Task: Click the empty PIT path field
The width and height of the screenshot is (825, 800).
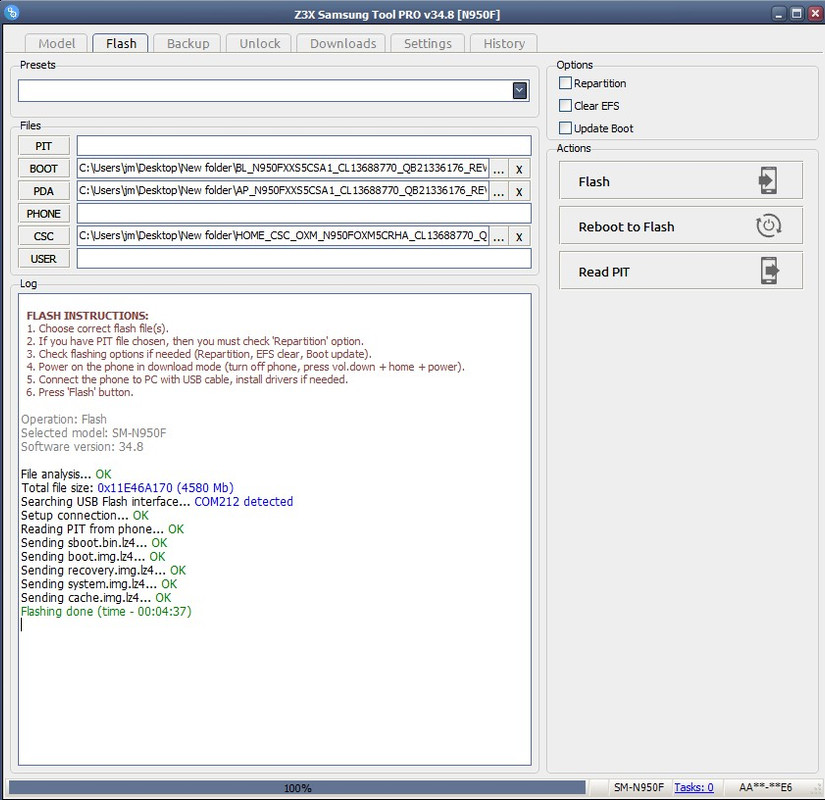Action: 304,146
